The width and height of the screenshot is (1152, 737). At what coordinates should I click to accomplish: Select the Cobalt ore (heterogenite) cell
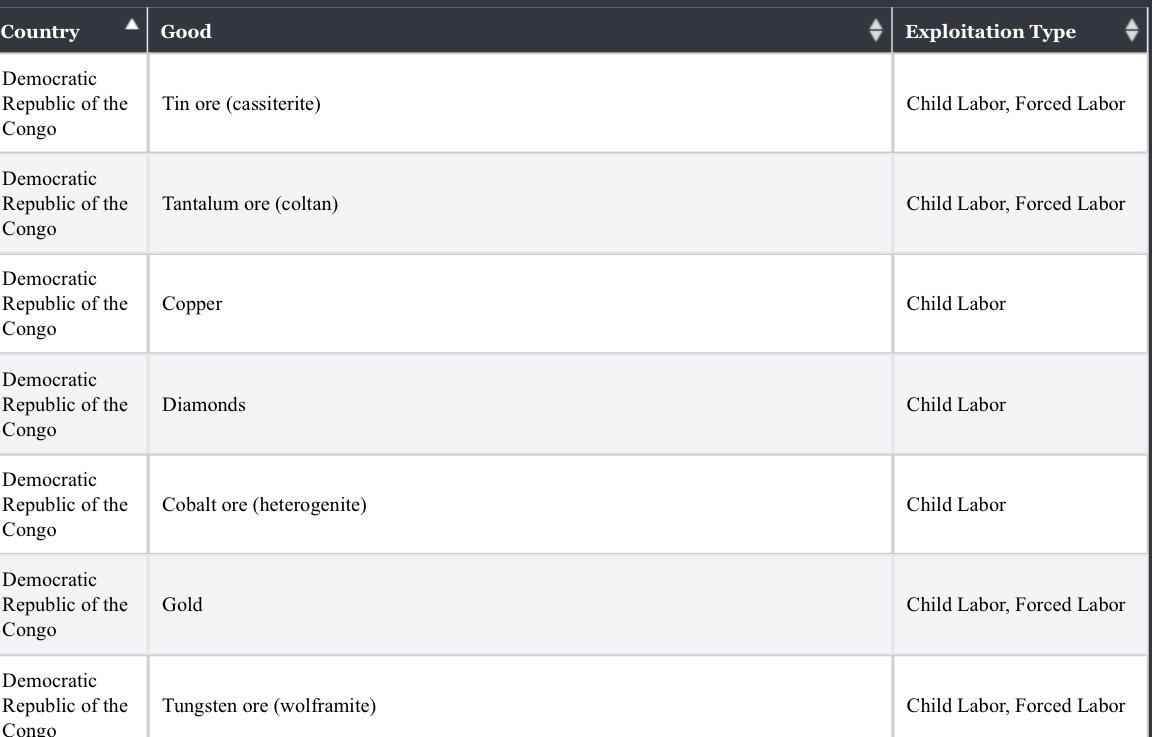(x=264, y=504)
